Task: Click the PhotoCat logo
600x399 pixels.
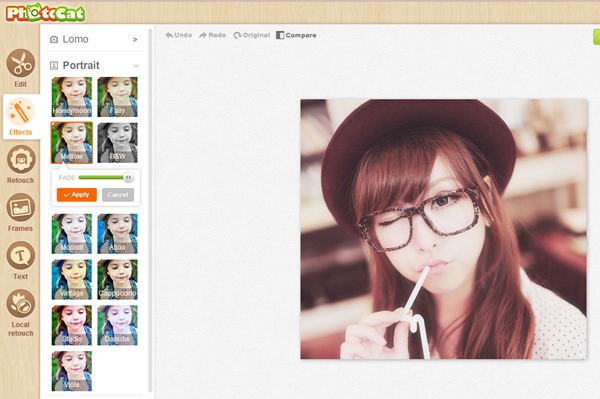Action: 46,13
